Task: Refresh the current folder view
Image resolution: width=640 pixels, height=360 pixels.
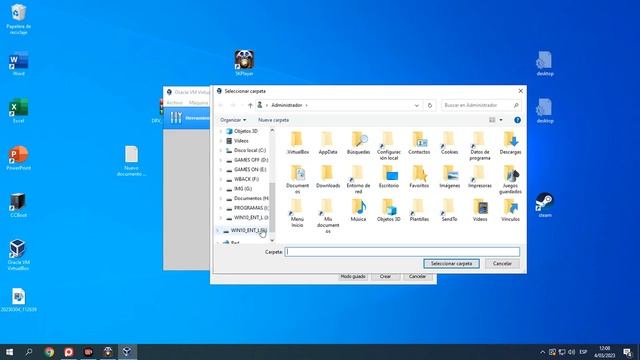Action: click(x=429, y=105)
